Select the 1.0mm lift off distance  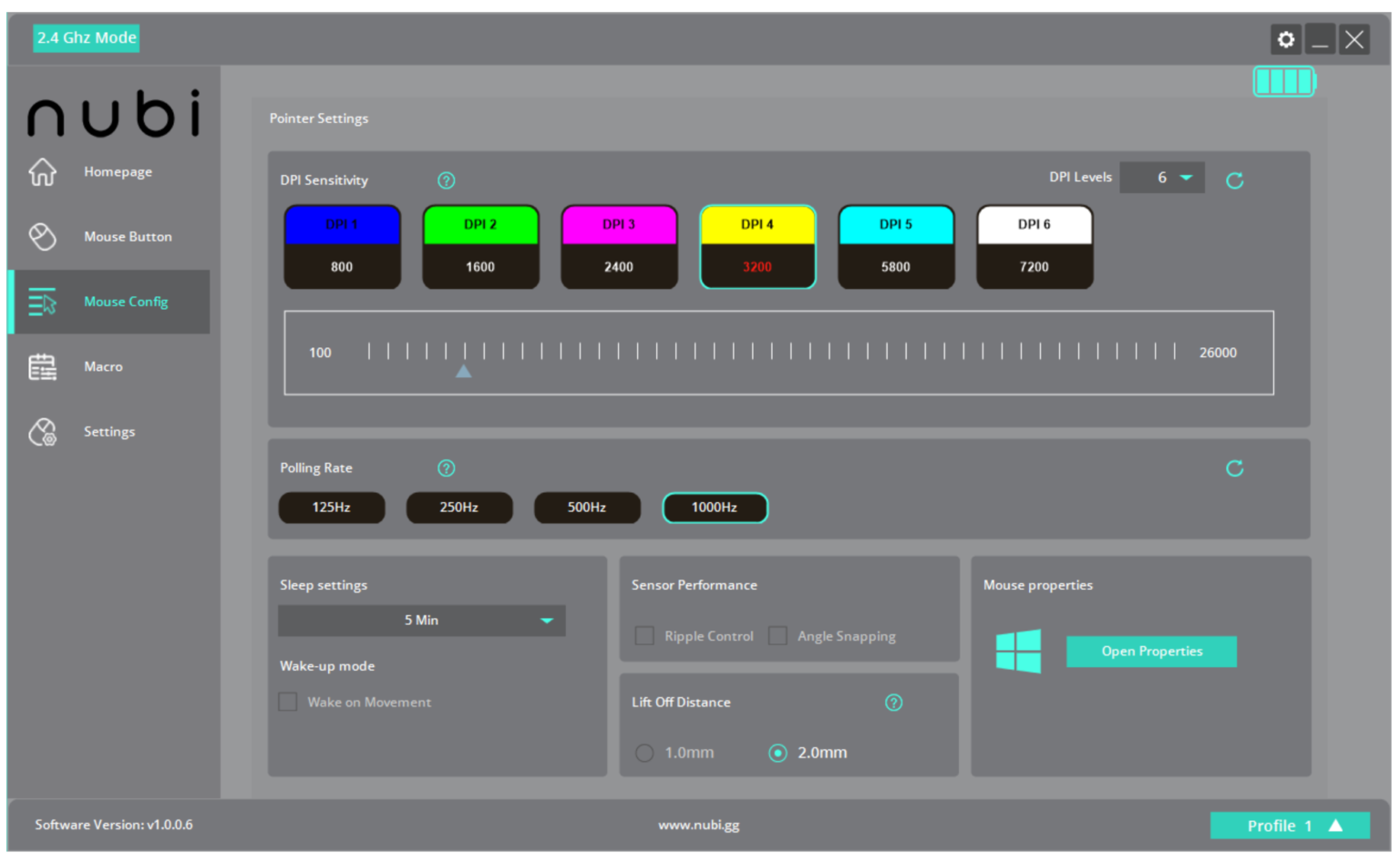pyautogui.click(x=645, y=753)
